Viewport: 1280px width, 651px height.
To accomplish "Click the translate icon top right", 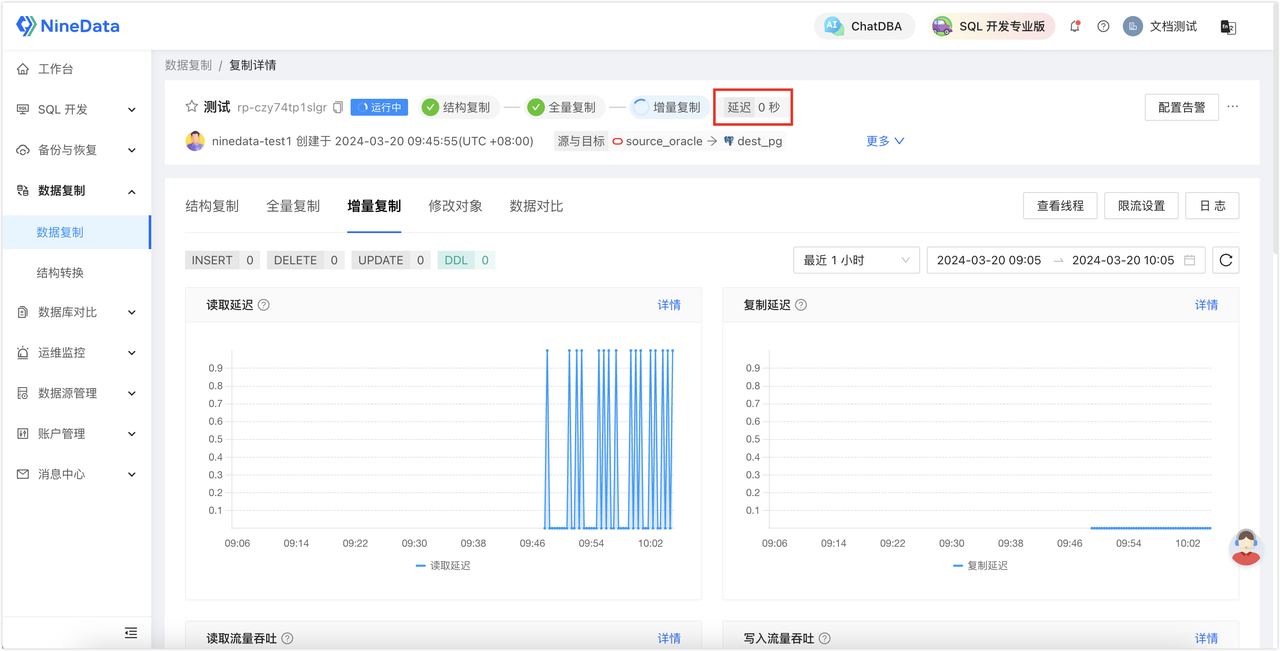I will tap(1228, 26).
